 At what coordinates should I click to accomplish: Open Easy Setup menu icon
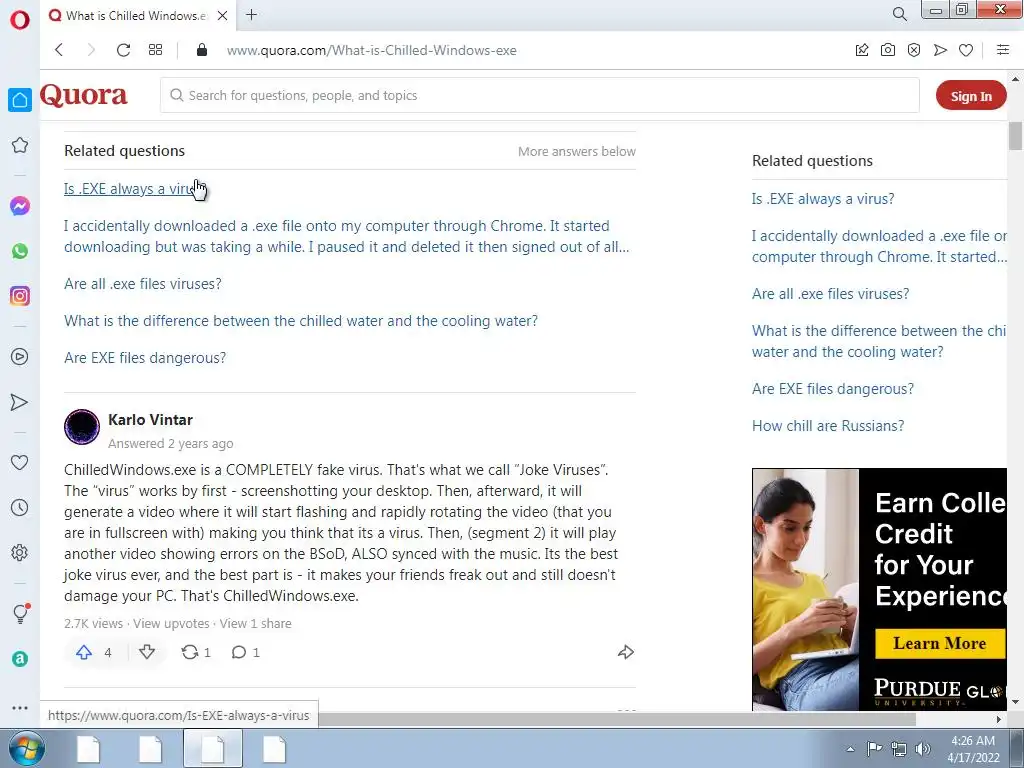point(1003,50)
